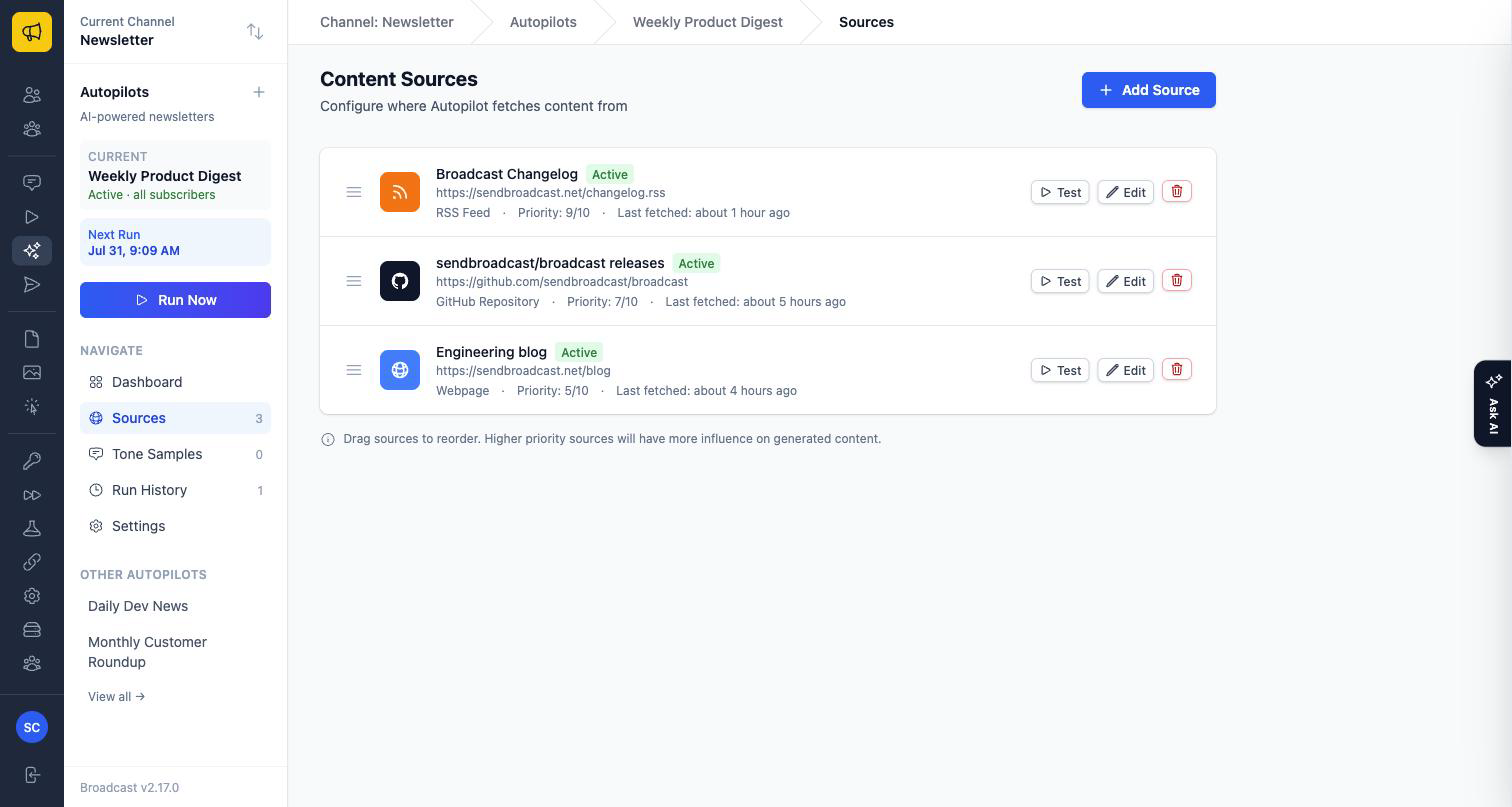Screen dimensions: 1512x807
Task: Select Sources in the Navigate menu
Action: coord(175,418)
